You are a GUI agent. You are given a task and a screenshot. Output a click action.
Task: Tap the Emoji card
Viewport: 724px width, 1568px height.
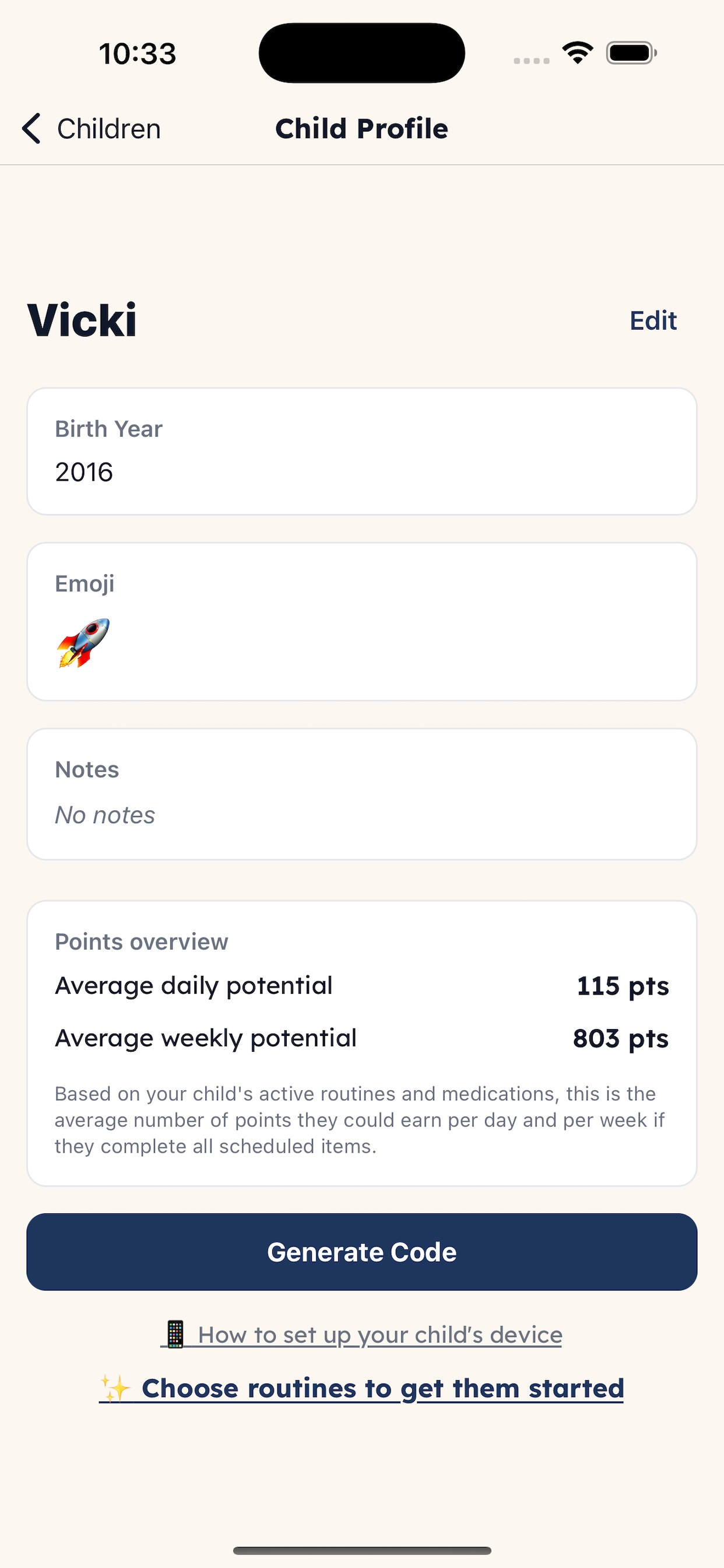361,621
